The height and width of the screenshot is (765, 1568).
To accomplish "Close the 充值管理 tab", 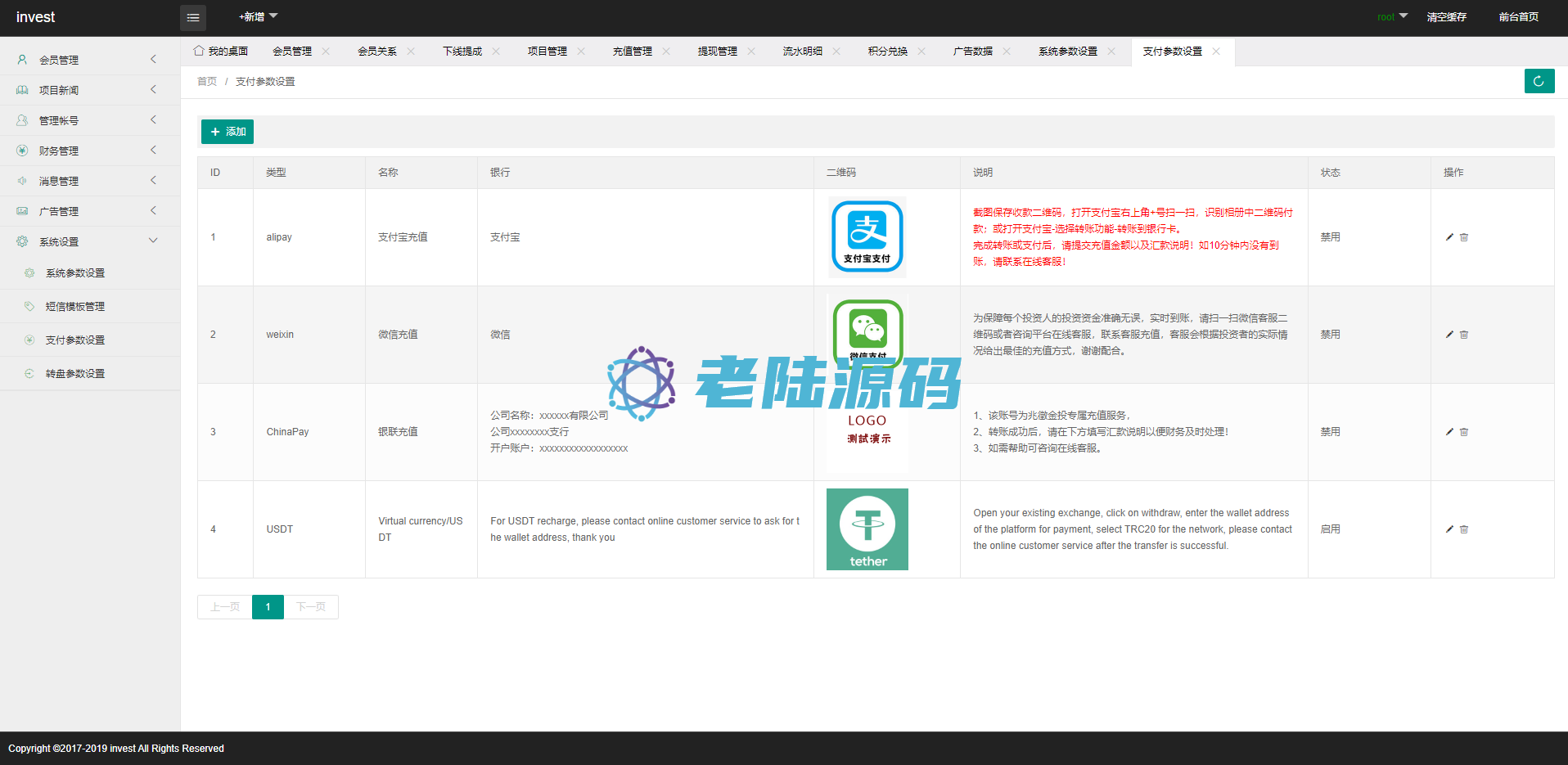I will (666, 52).
